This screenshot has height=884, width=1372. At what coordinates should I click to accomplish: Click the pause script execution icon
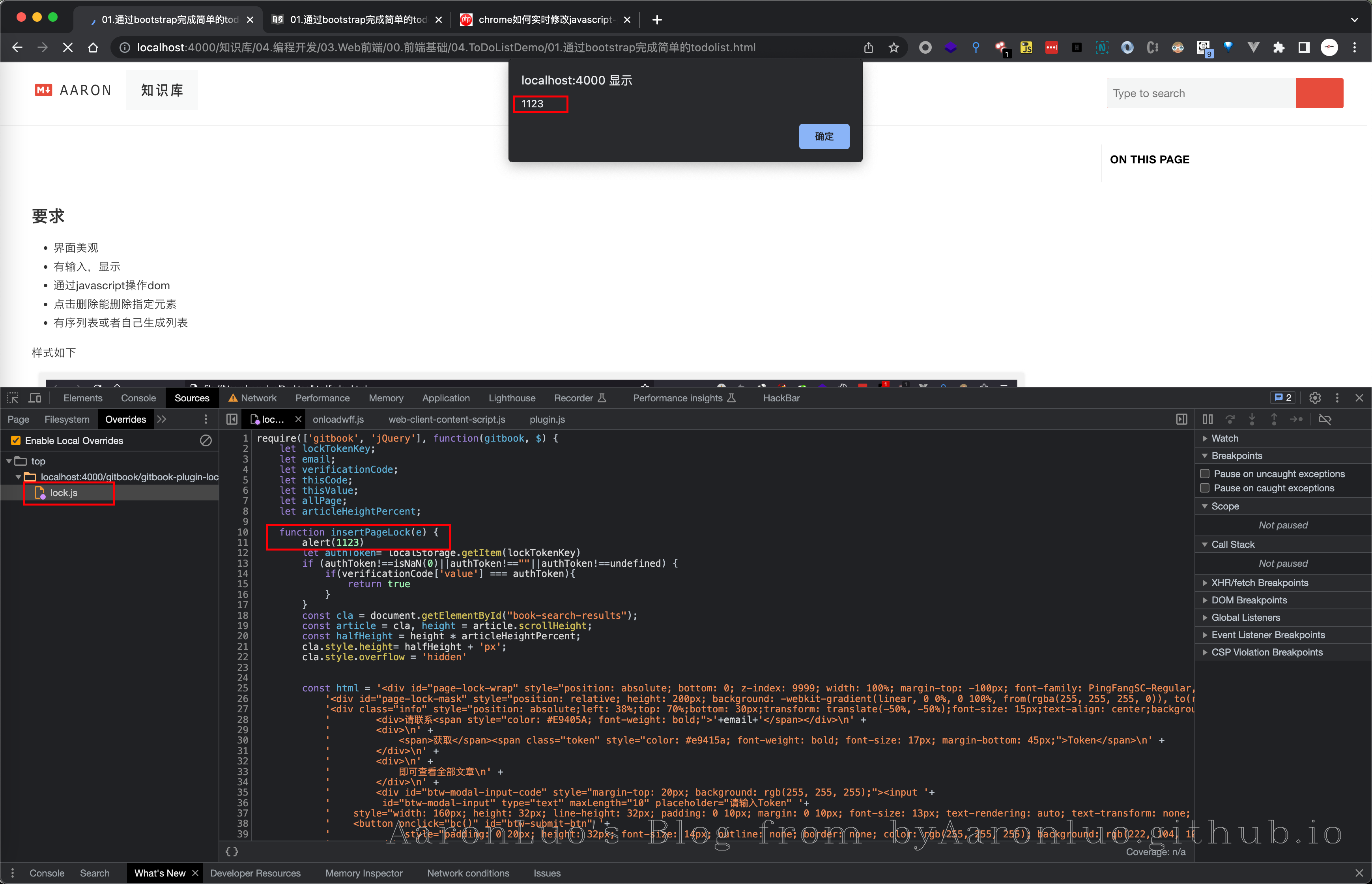pyautogui.click(x=1208, y=420)
